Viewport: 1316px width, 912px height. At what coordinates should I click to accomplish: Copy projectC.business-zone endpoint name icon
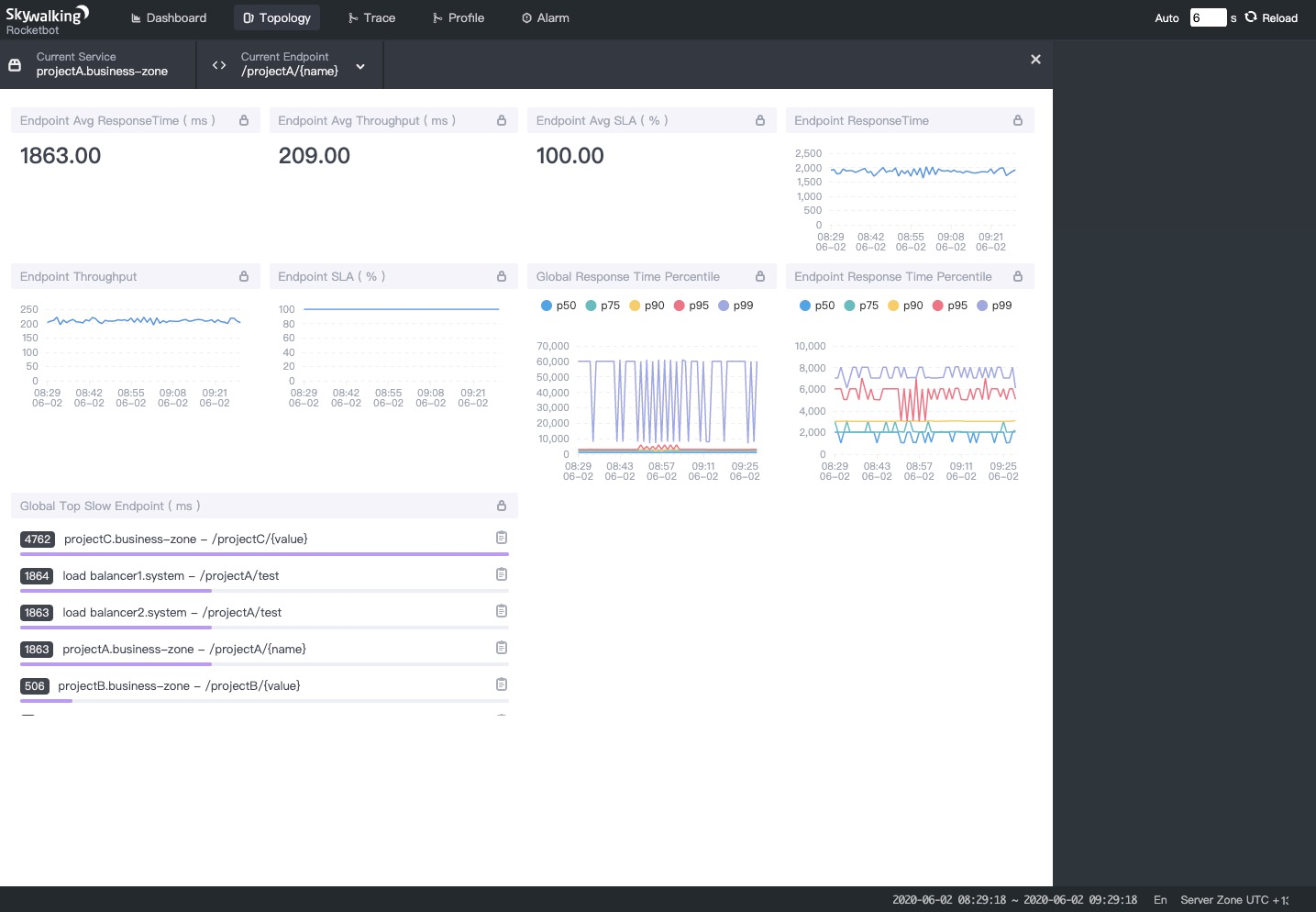point(502,538)
